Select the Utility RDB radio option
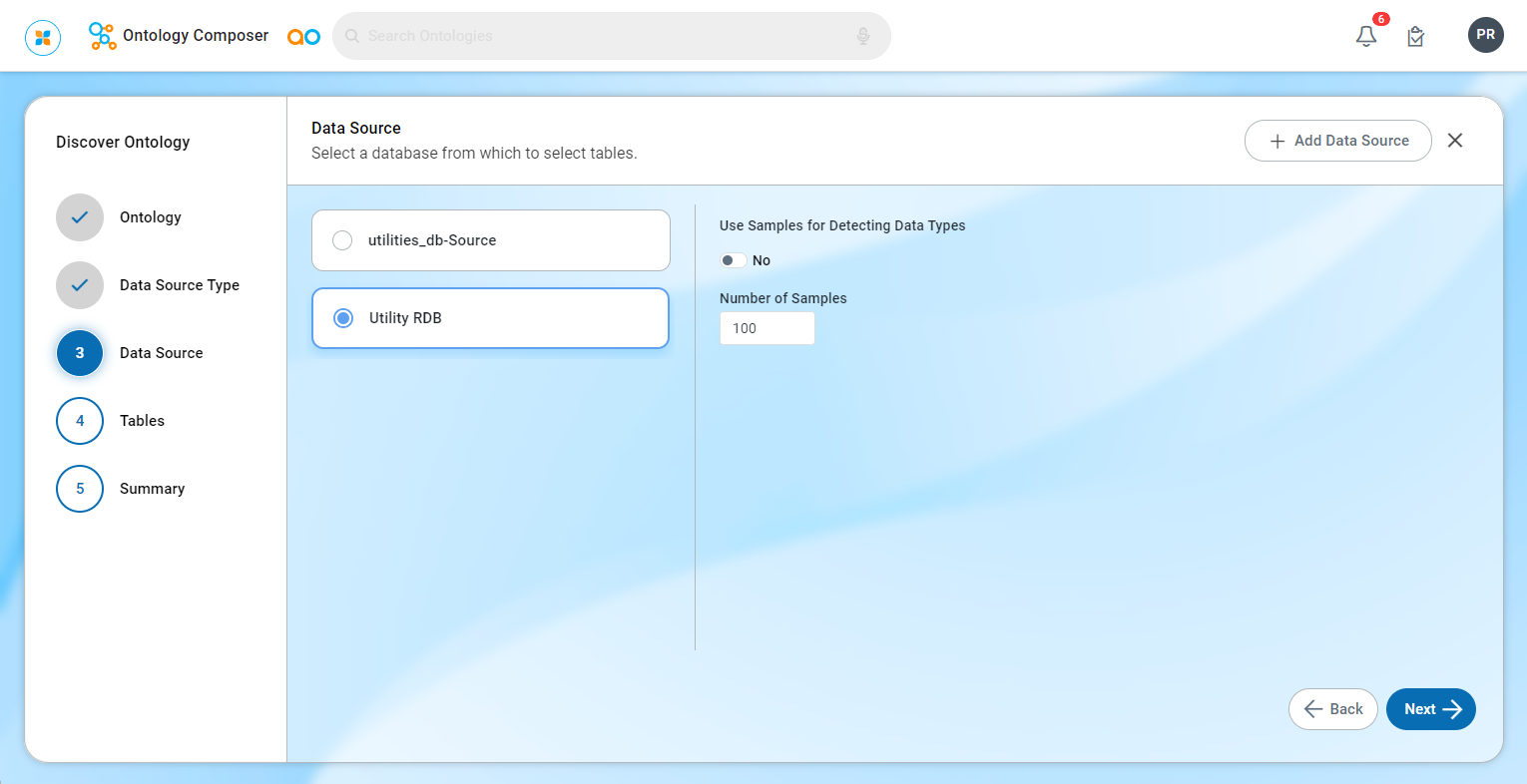The image size is (1527, 784). coord(343,318)
